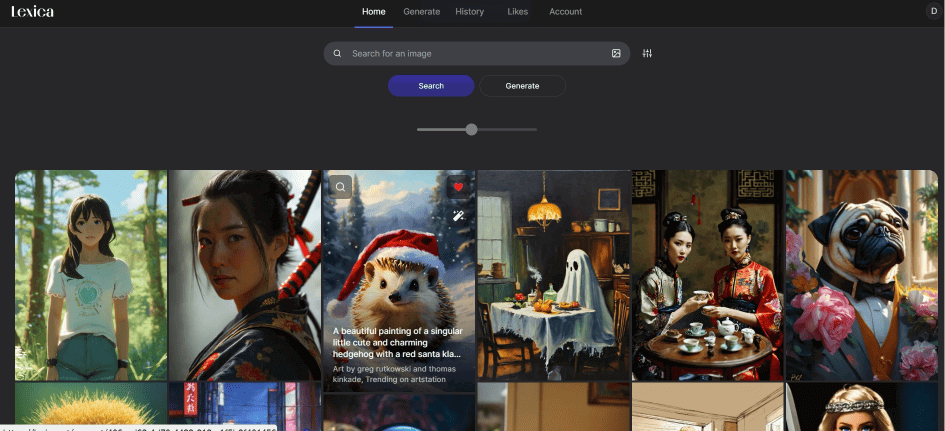Open the two women drinking tea image

click(x=708, y=275)
